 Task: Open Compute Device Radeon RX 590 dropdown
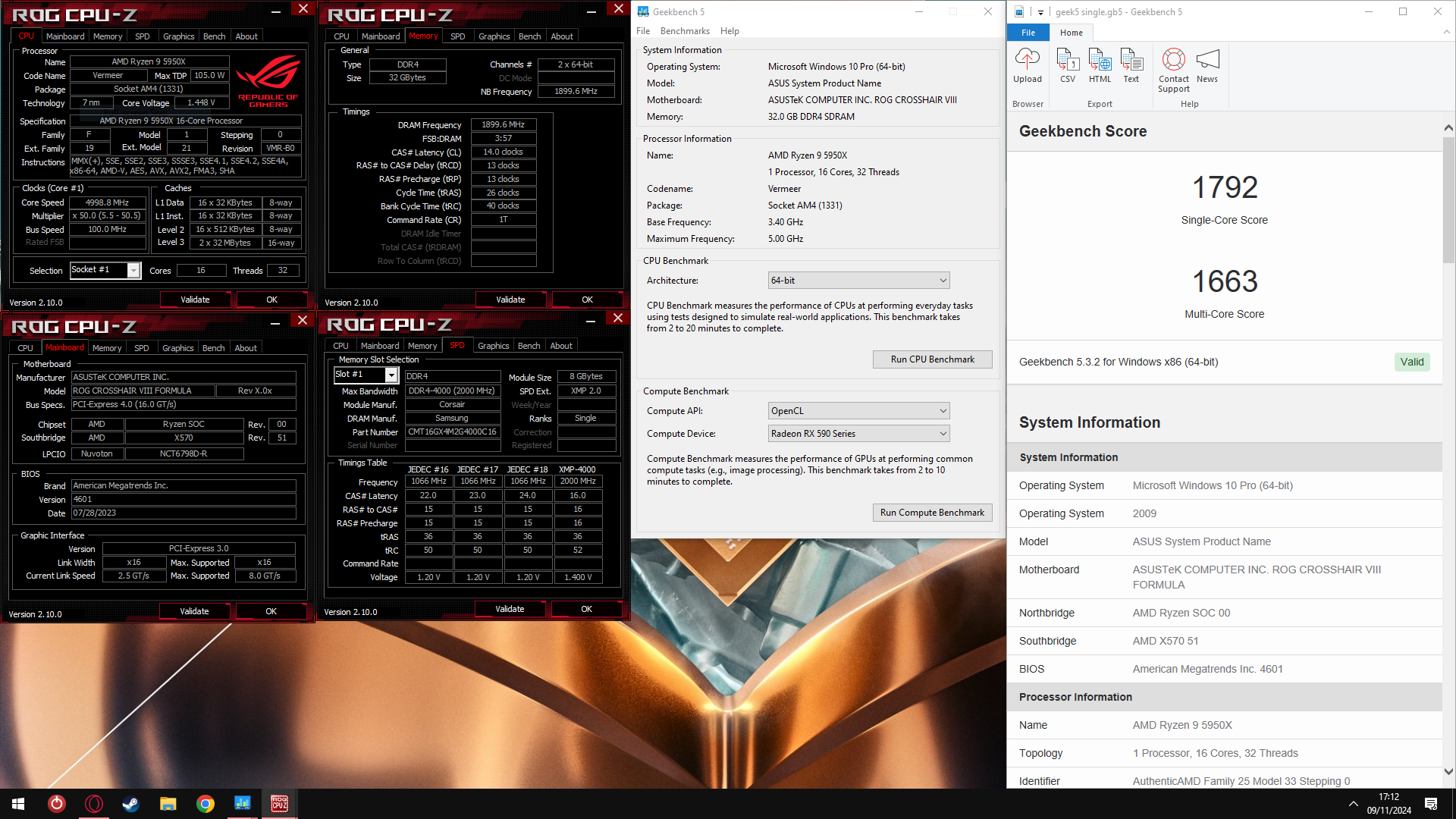[858, 434]
